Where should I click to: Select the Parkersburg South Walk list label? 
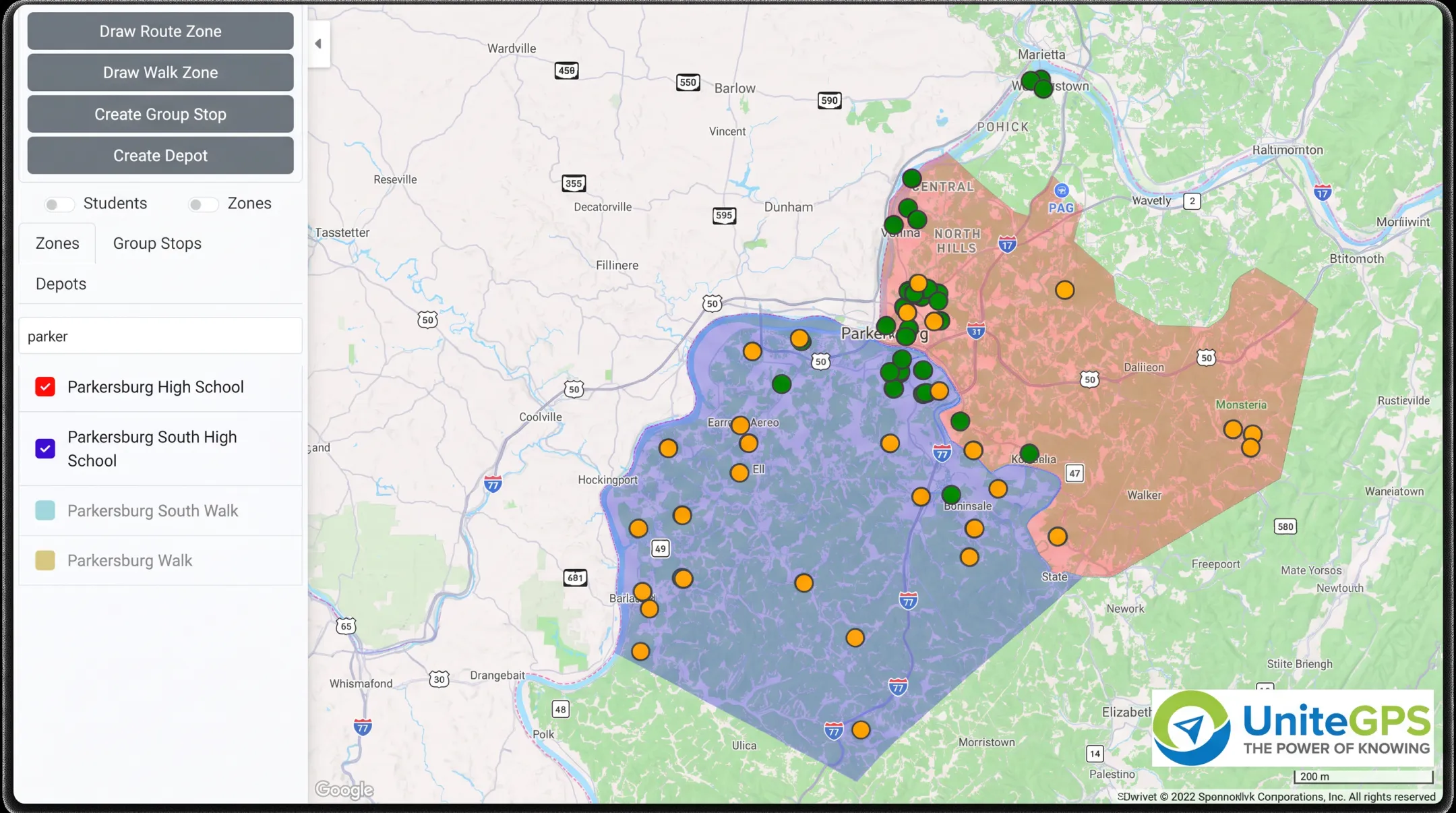point(153,511)
